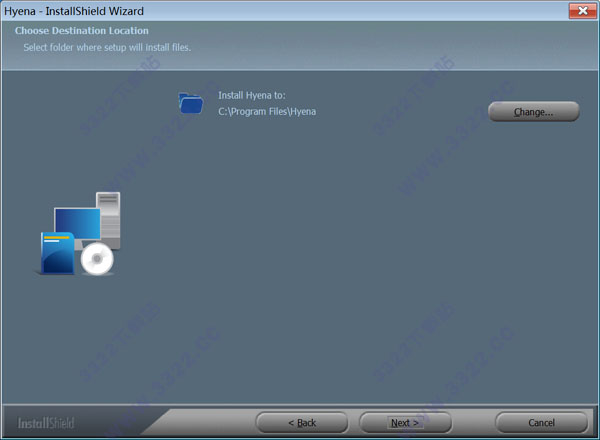Go to previous step with Back button
Image resolution: width=600 pixels, height=440 pixels.
[x=302, y=422]
